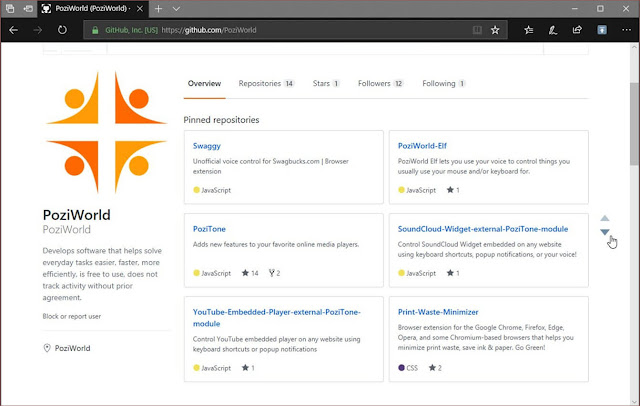Open reading view icon in address bar
Viewport: 640px width, 406px height.
477,30
